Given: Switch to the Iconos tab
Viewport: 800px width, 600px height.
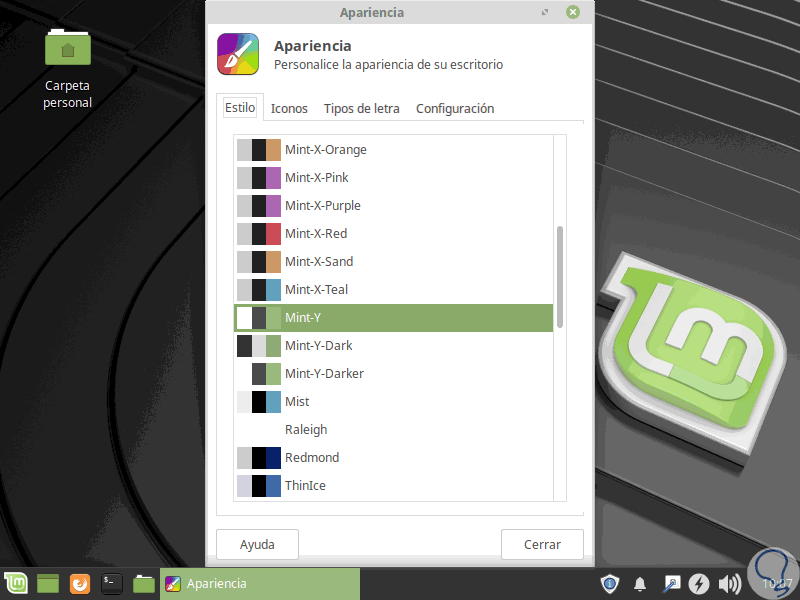Looking at the screenshot, I should click(x=289, y=108).
